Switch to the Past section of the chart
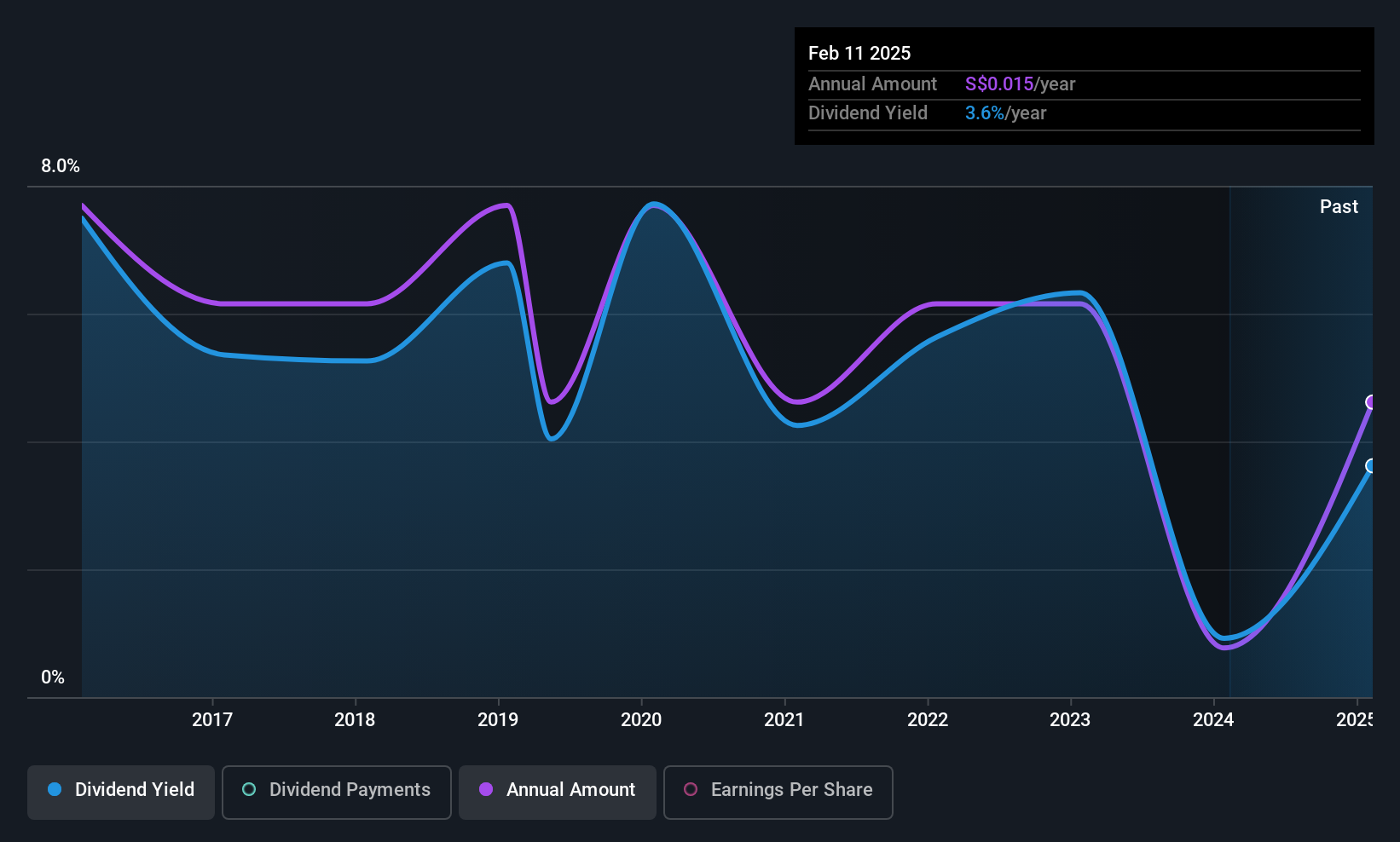This screenshot has height=842, width=1400. [1338, 206]
